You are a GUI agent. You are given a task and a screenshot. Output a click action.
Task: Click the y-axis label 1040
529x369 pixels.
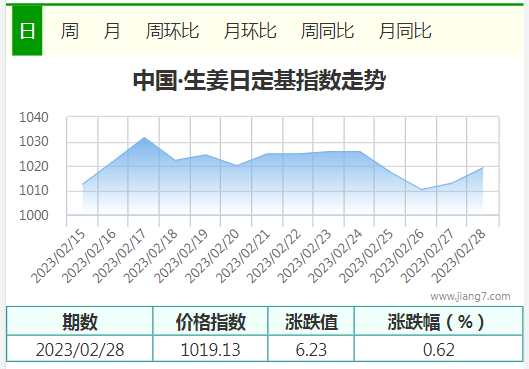(34, 117)
